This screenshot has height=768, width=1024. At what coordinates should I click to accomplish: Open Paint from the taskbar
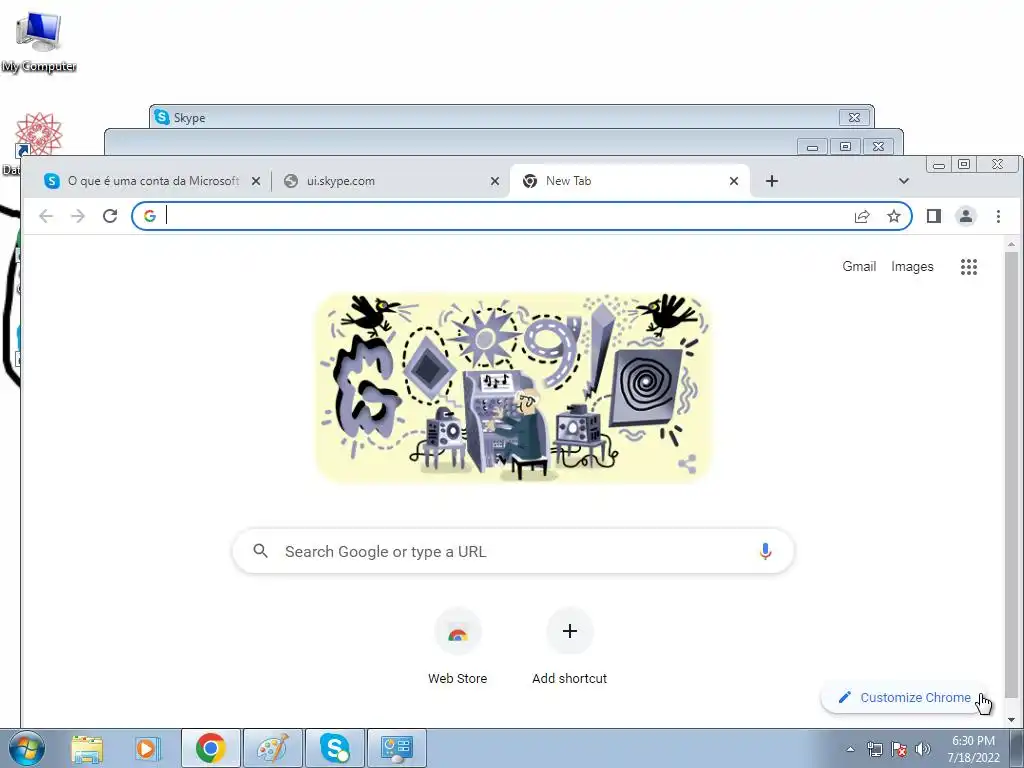[272, 748]
